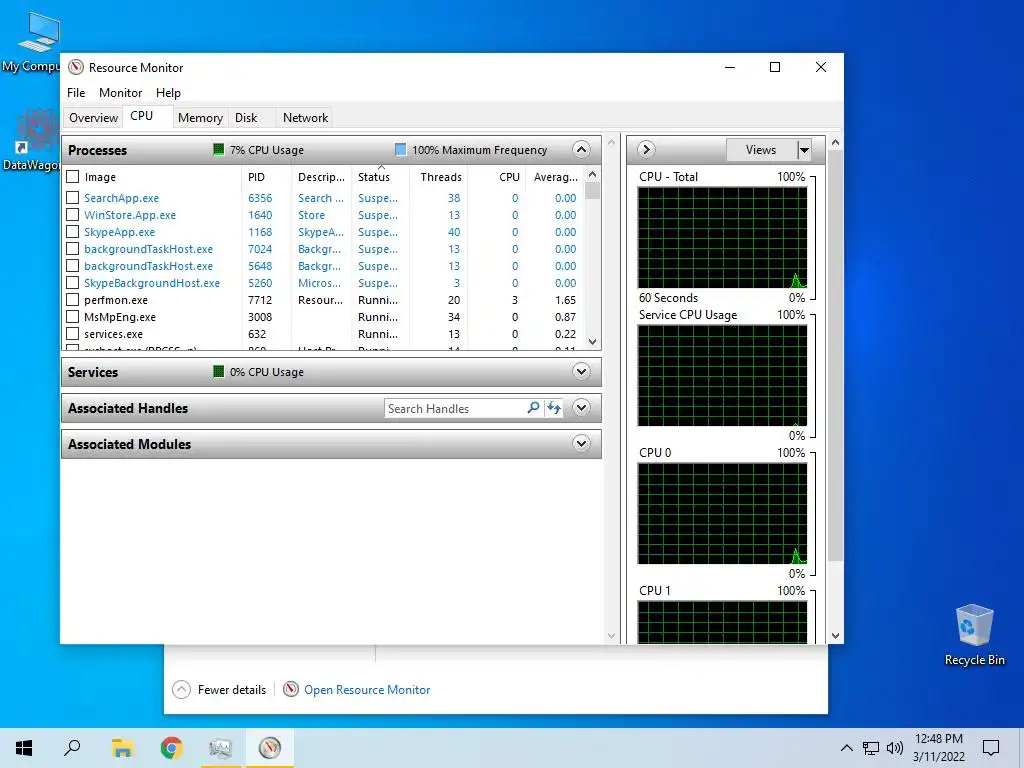This screenshot has width=1024, height=768.
Task: Click the green square in Services header
Action: pos(219,372)
